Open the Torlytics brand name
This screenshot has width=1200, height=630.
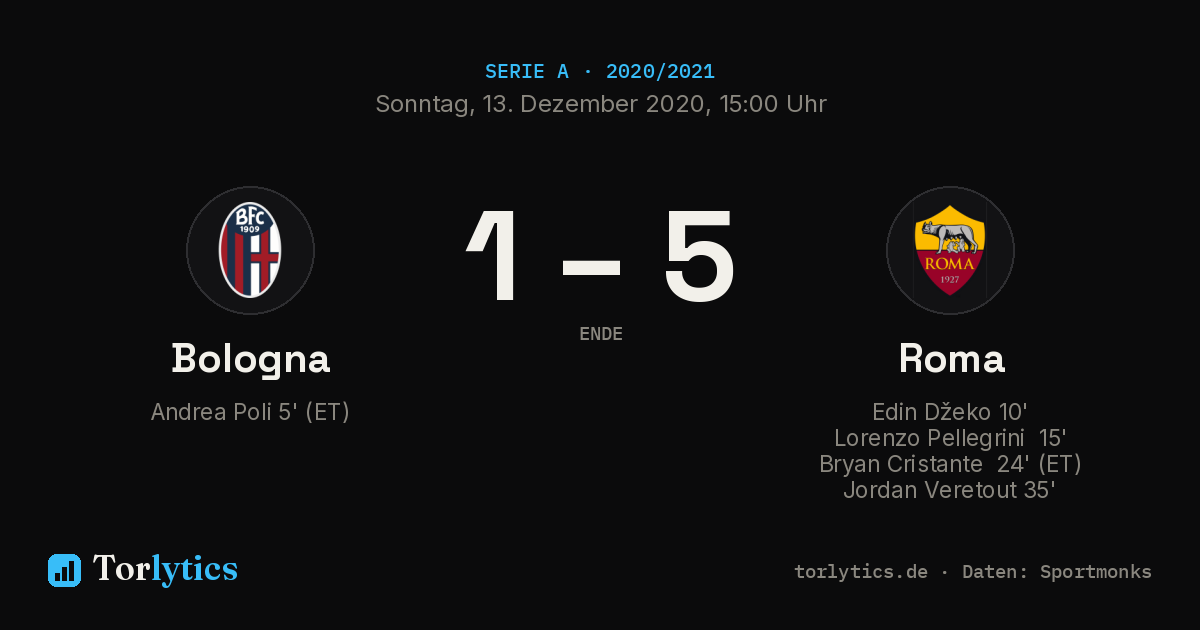[165, 569]
